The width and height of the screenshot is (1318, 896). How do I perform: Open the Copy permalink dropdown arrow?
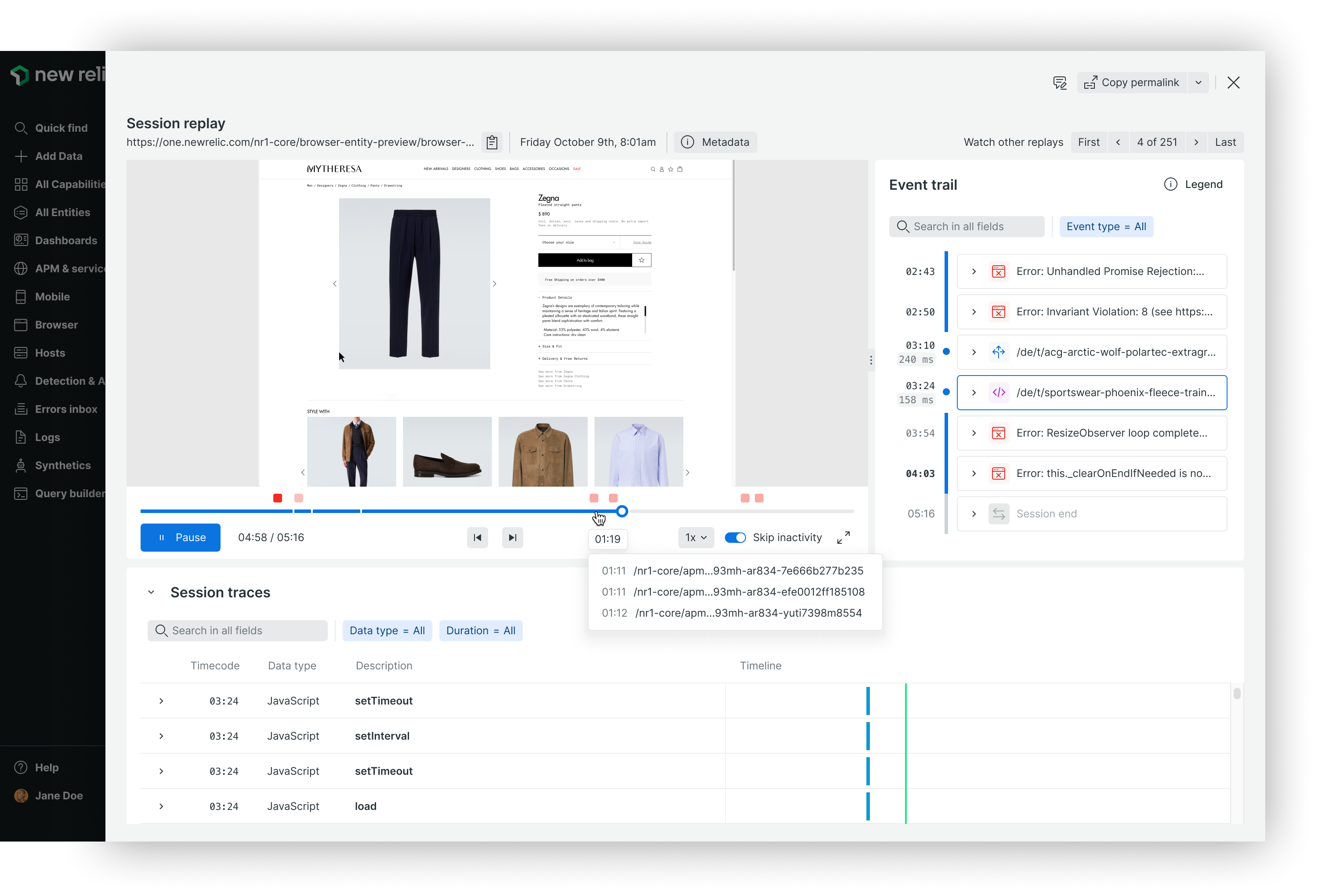[x=1199, y=83]
